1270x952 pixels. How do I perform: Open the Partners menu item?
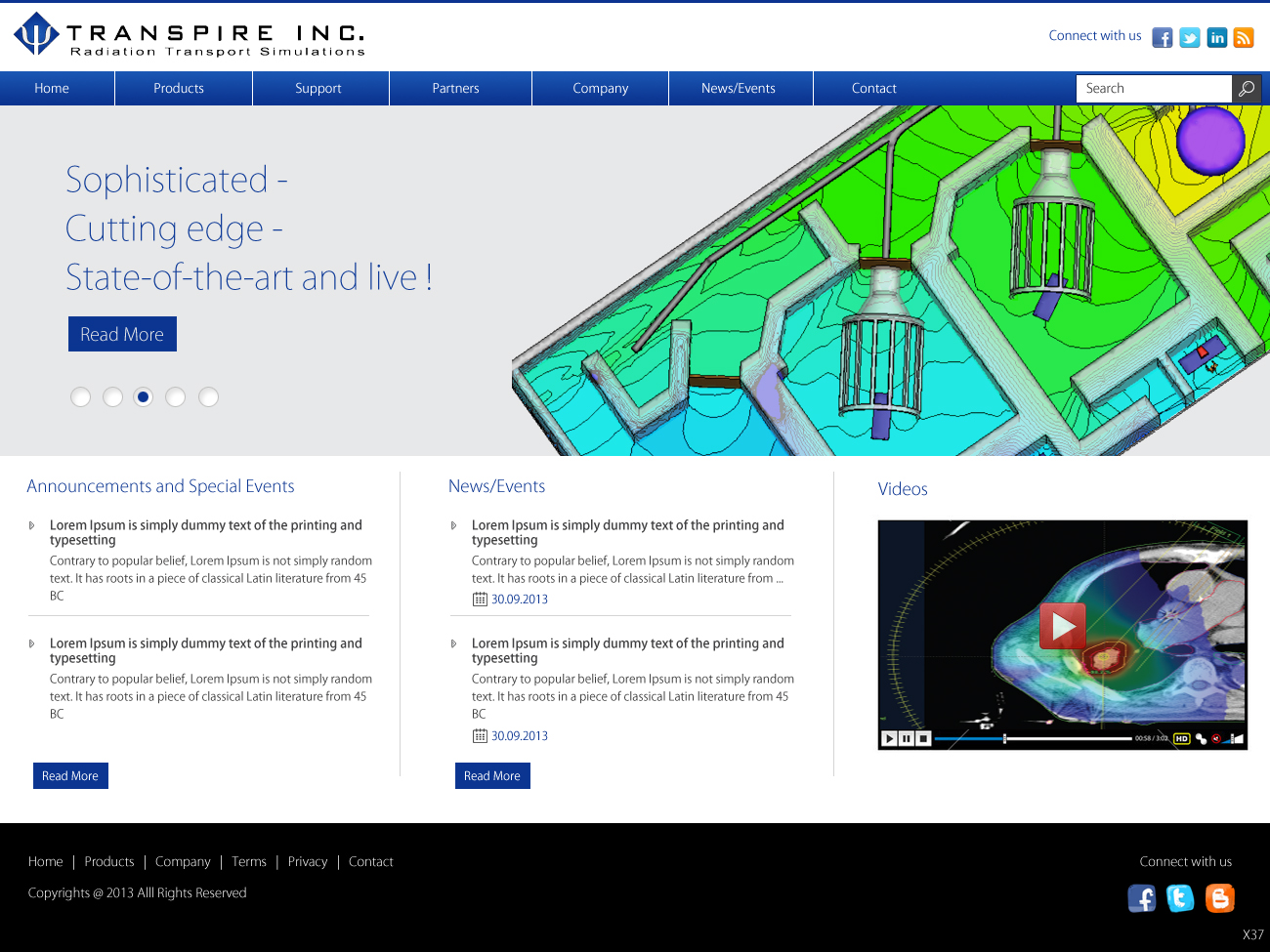tap(455, 88)
